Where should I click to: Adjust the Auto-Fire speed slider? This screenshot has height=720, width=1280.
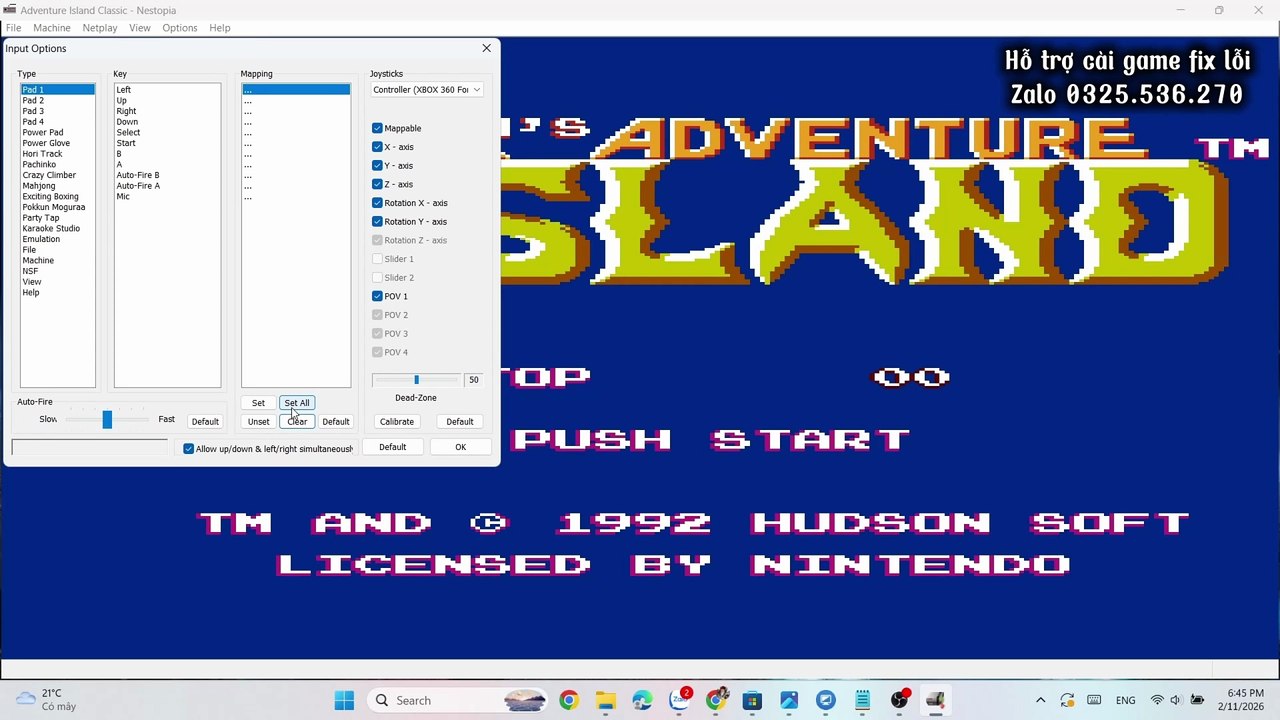tap(107, 420)
